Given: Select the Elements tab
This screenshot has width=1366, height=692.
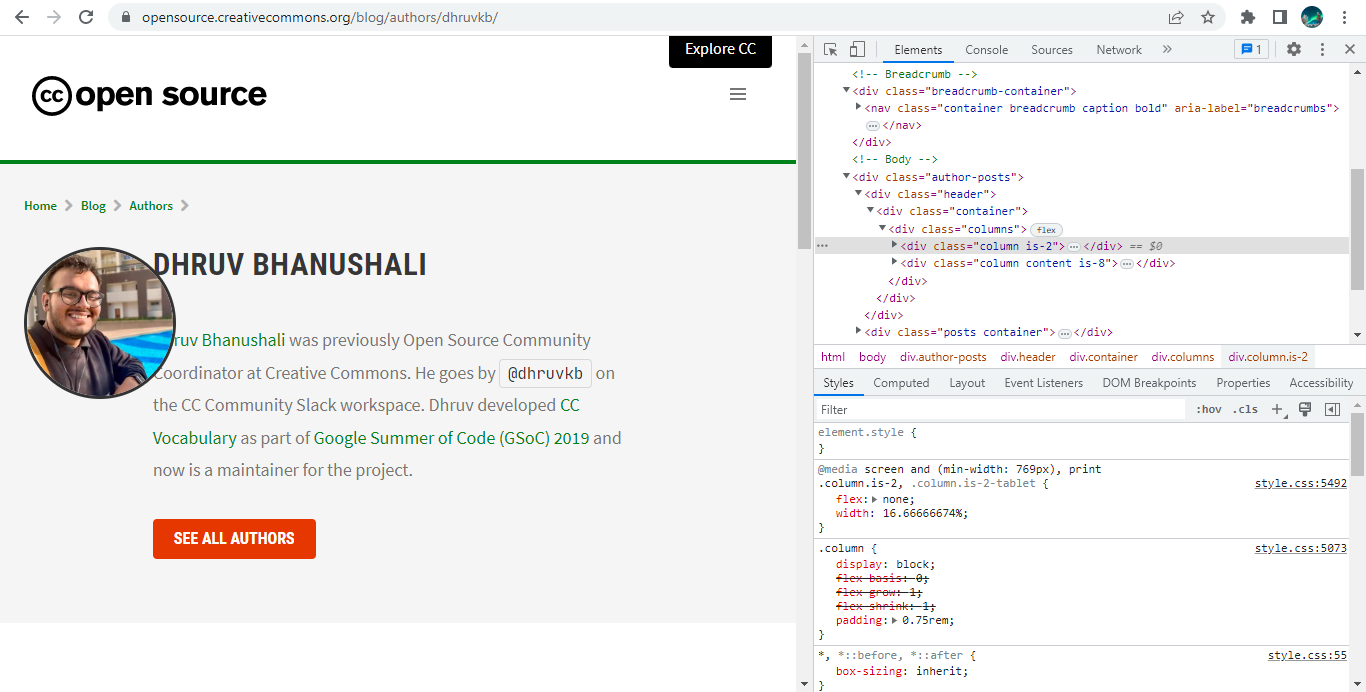Looking at the screenshot, I should [918, 50].
